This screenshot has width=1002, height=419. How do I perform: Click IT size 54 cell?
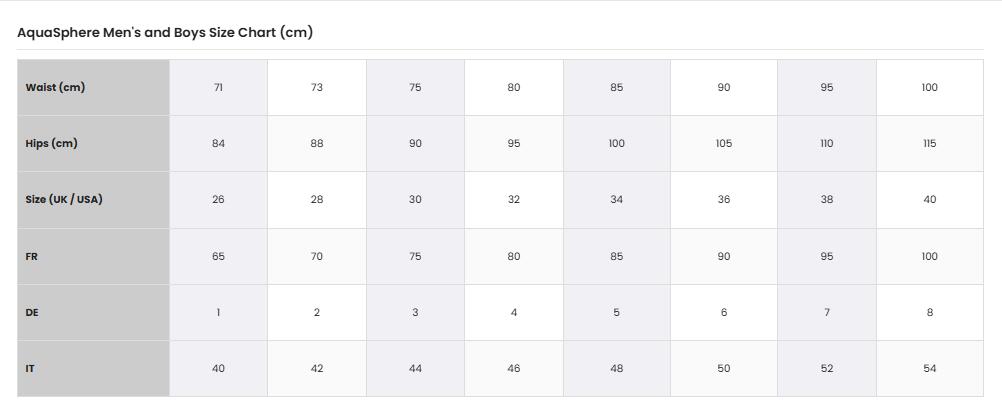(930, 369)
